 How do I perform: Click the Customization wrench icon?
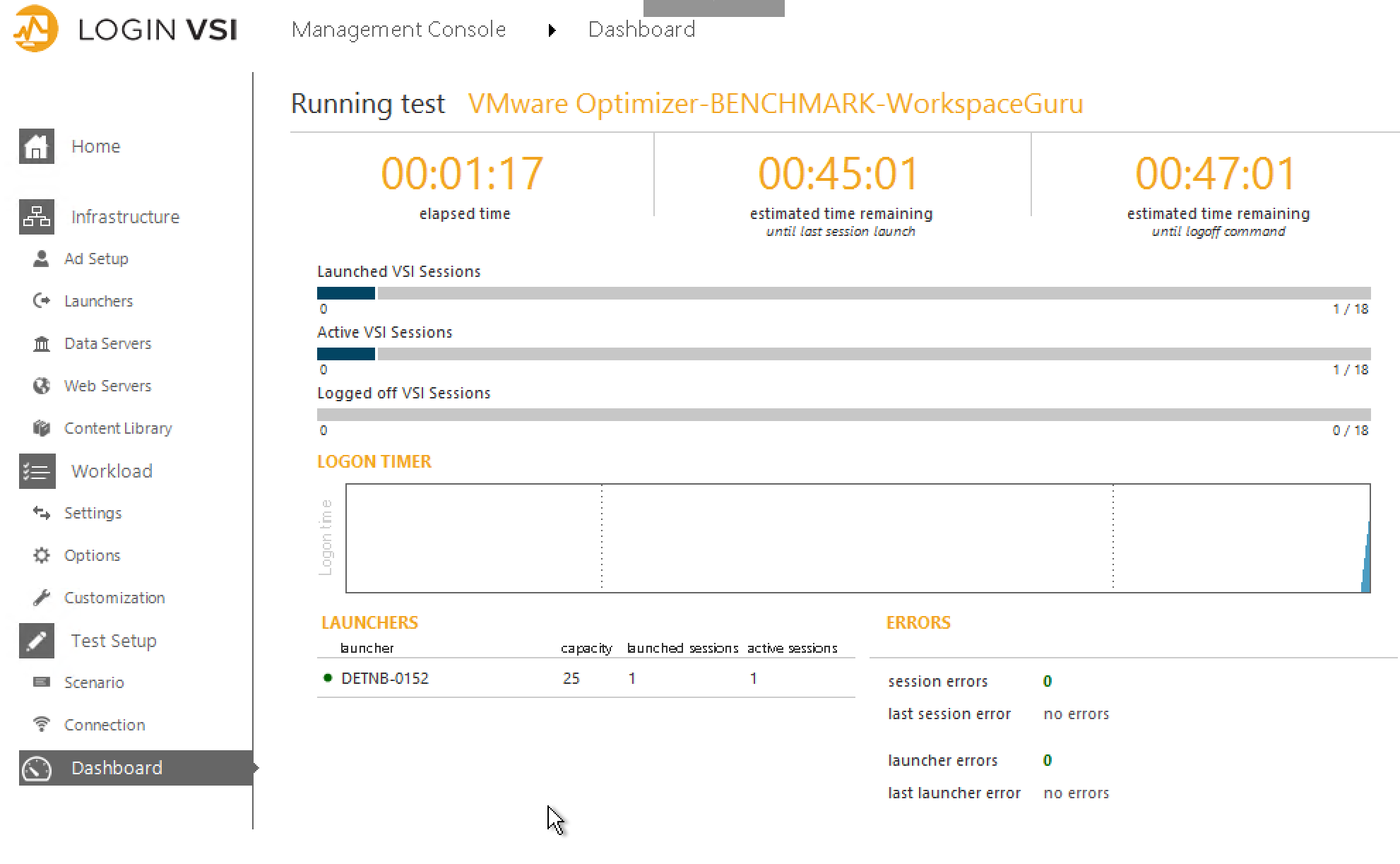41,598
